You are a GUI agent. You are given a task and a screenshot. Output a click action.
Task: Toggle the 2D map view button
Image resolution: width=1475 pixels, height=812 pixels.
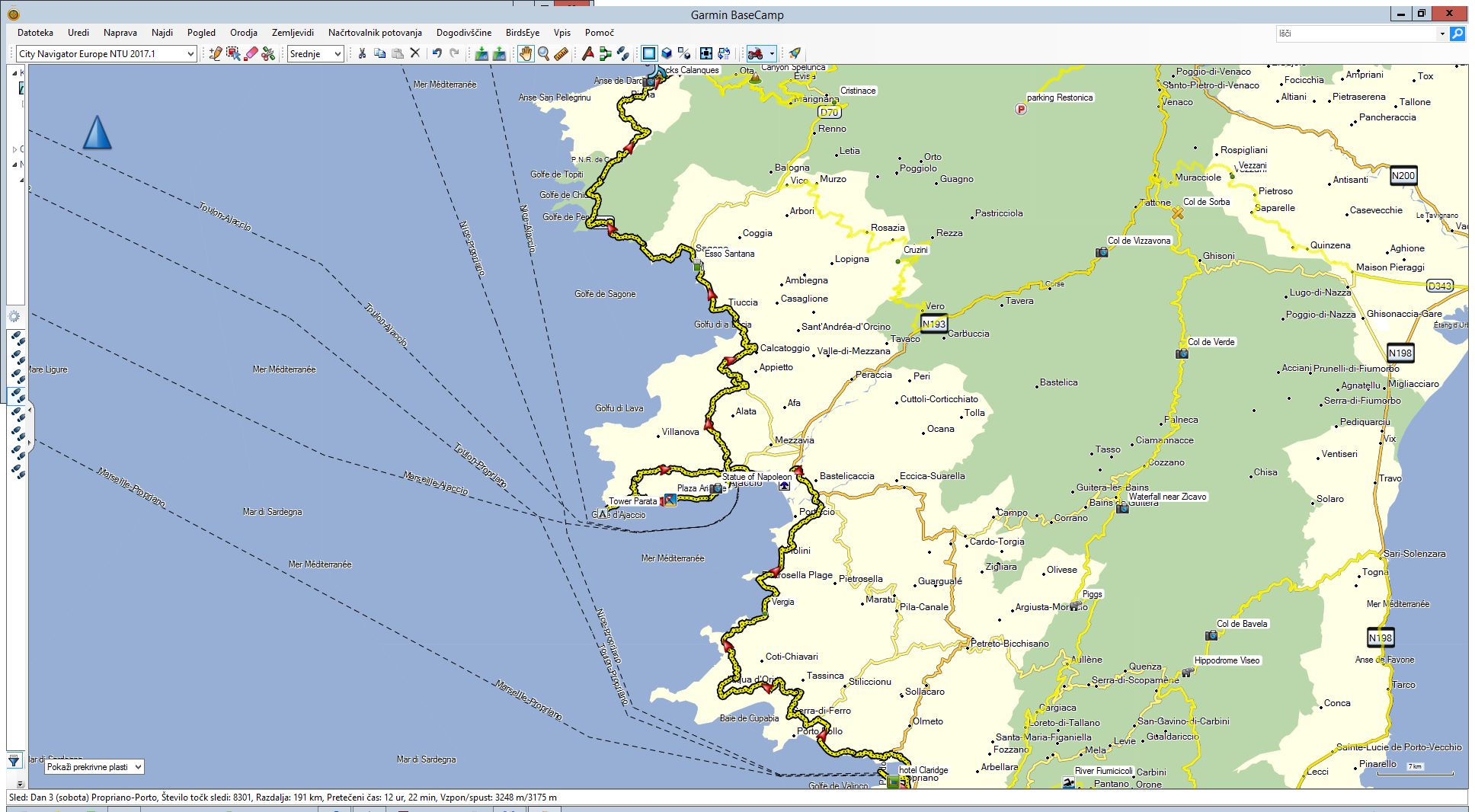[x=648, y=53]
